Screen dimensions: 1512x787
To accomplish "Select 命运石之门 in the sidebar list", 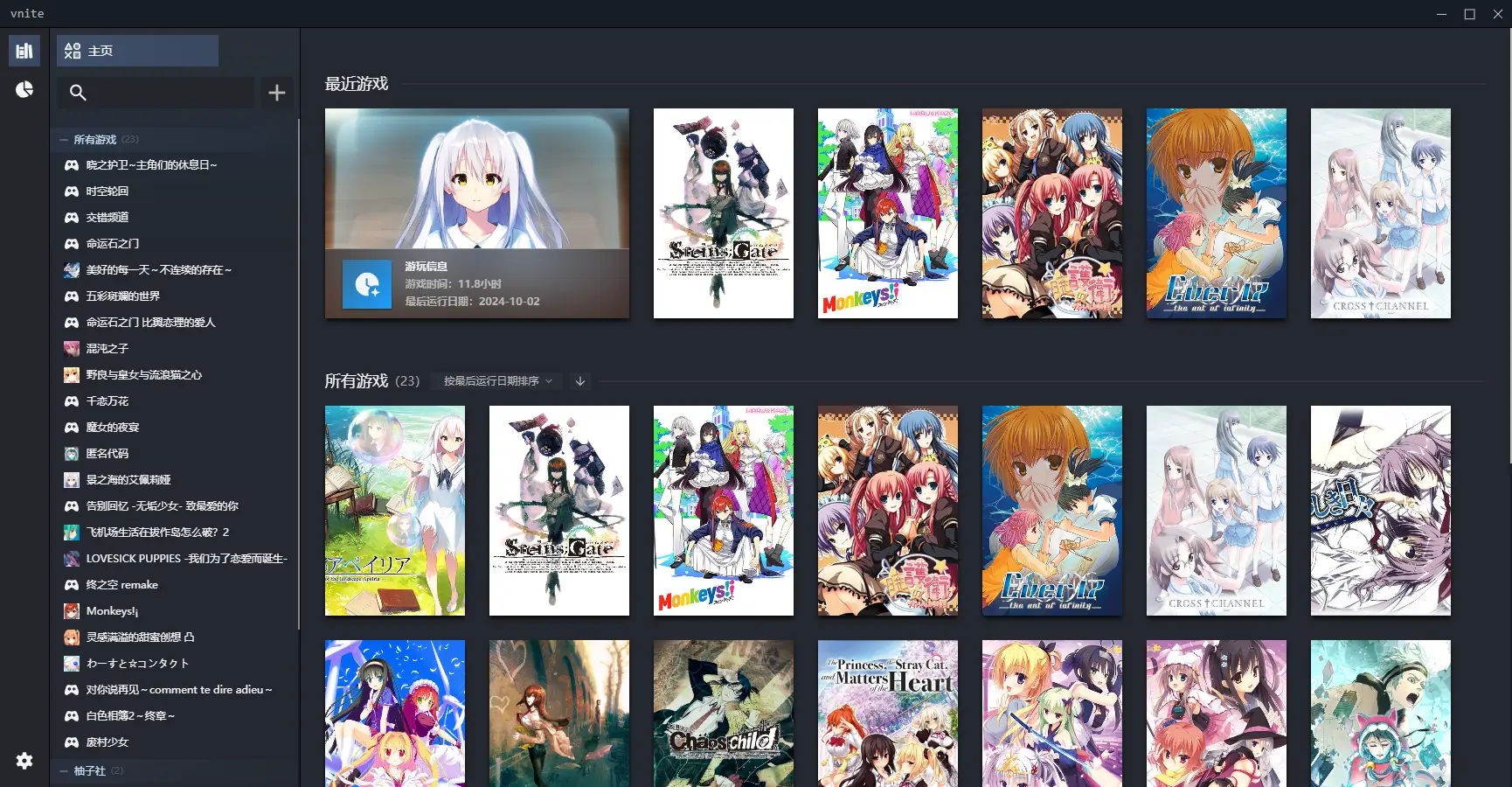I will [174, 244].
